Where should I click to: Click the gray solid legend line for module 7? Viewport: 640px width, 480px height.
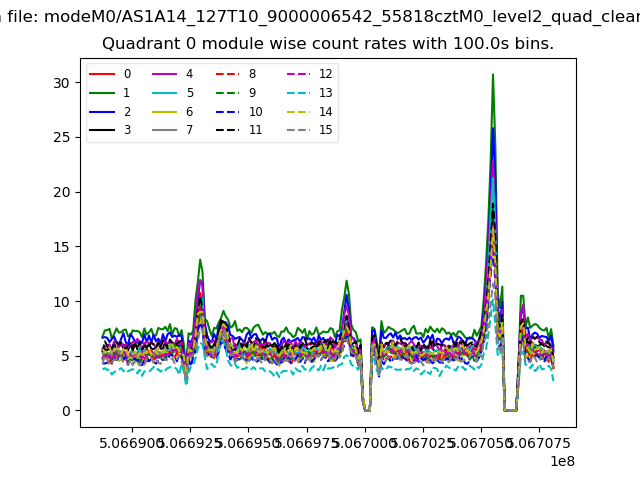(166, 130)
